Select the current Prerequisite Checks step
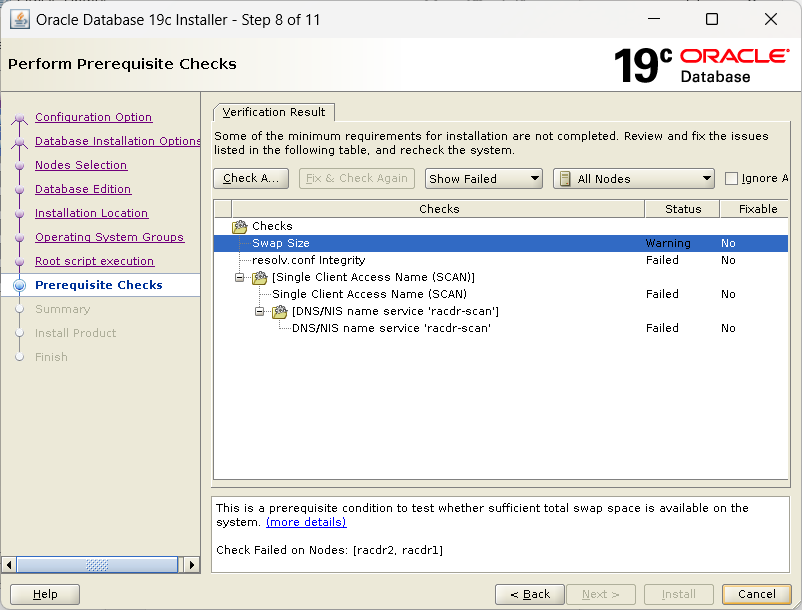 point(99,285)
